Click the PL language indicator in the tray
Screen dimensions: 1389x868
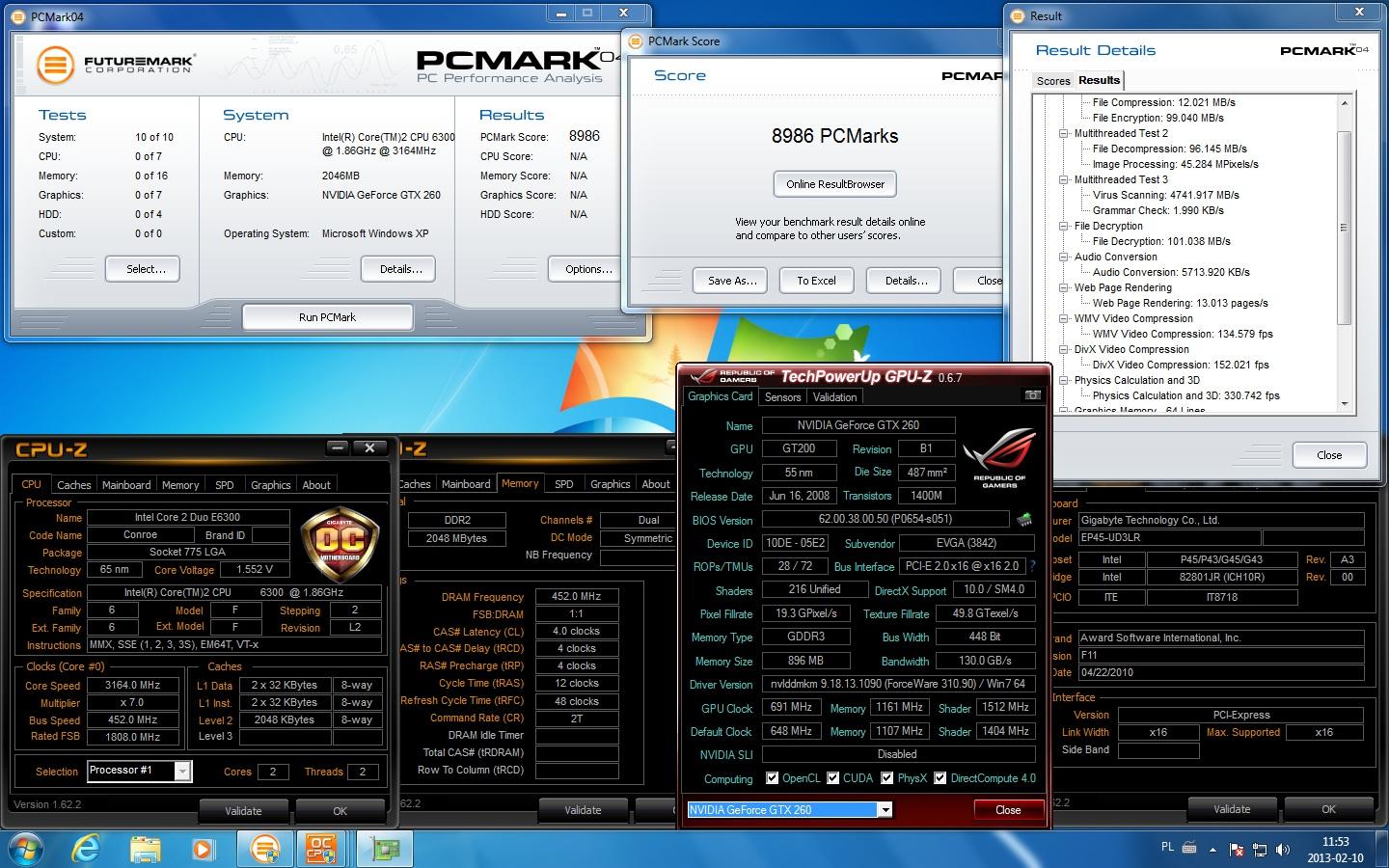tap(1167, 848)
